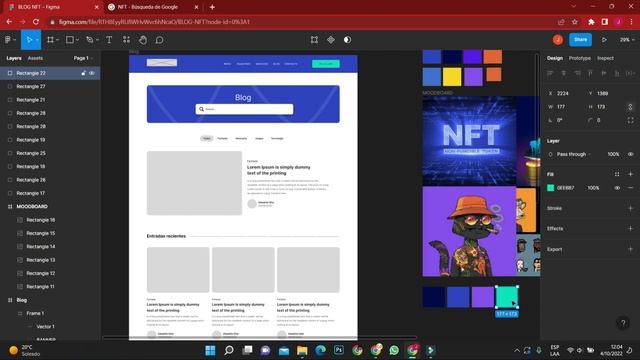Viewport: 640px width, 360px height.
Task: Click the Align left icon
Action: tap(550, 73)
